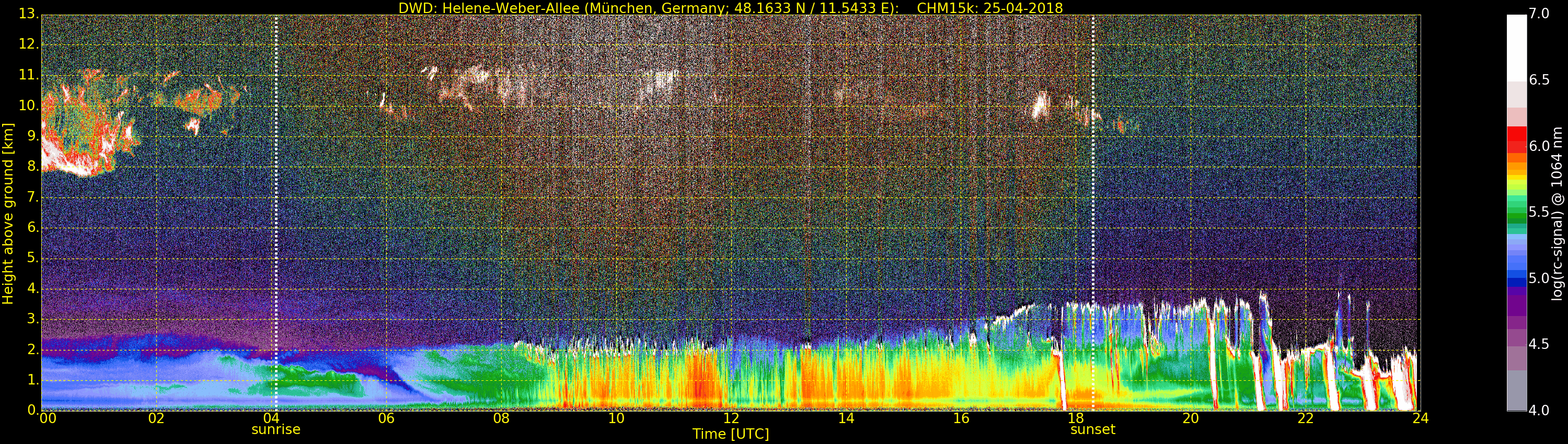
Task: Click the Time [UTC] axis label
Action: [x=731, y=434]
